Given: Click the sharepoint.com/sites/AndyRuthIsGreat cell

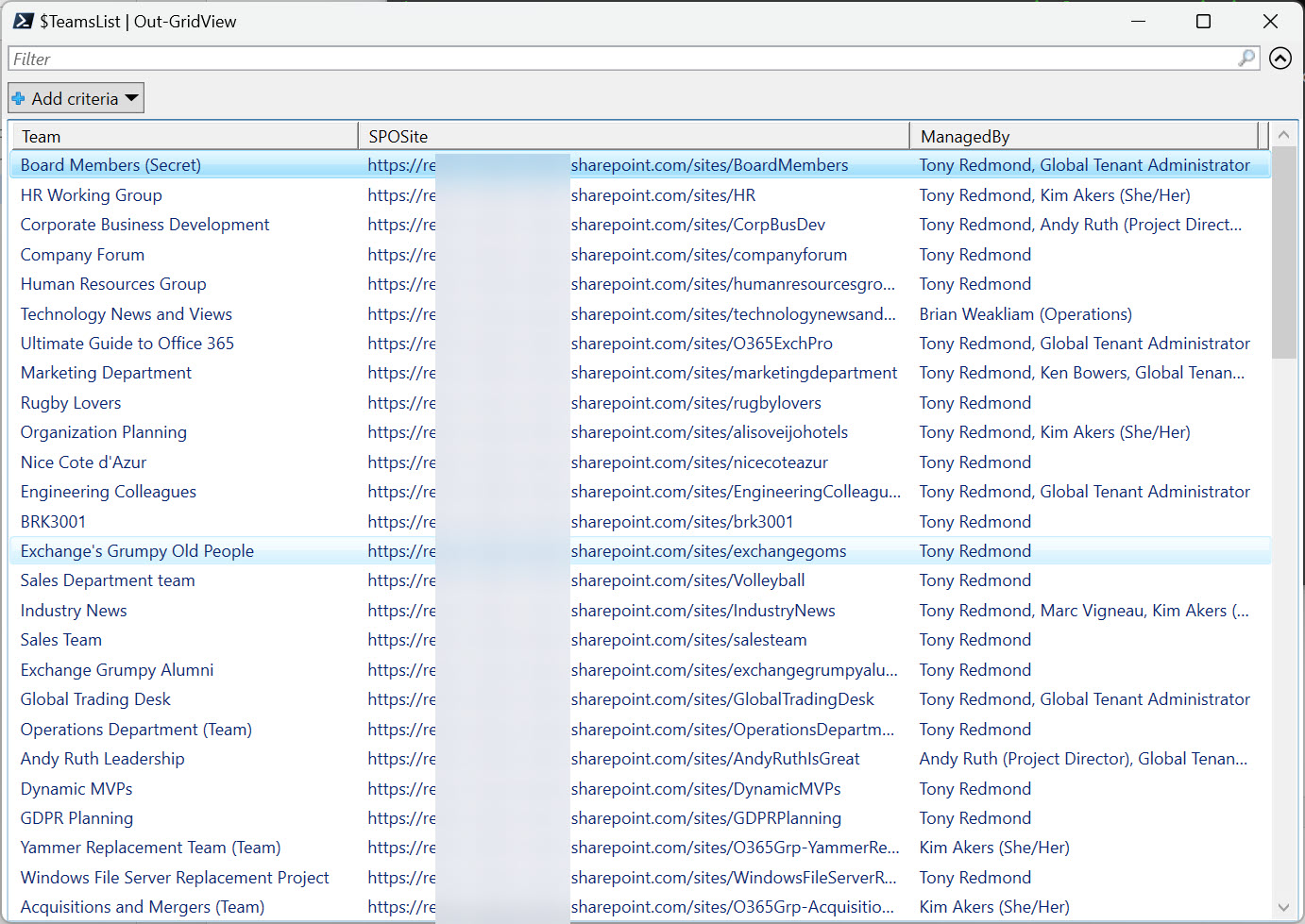Looking at the screenshot, I should coord(716,759).
